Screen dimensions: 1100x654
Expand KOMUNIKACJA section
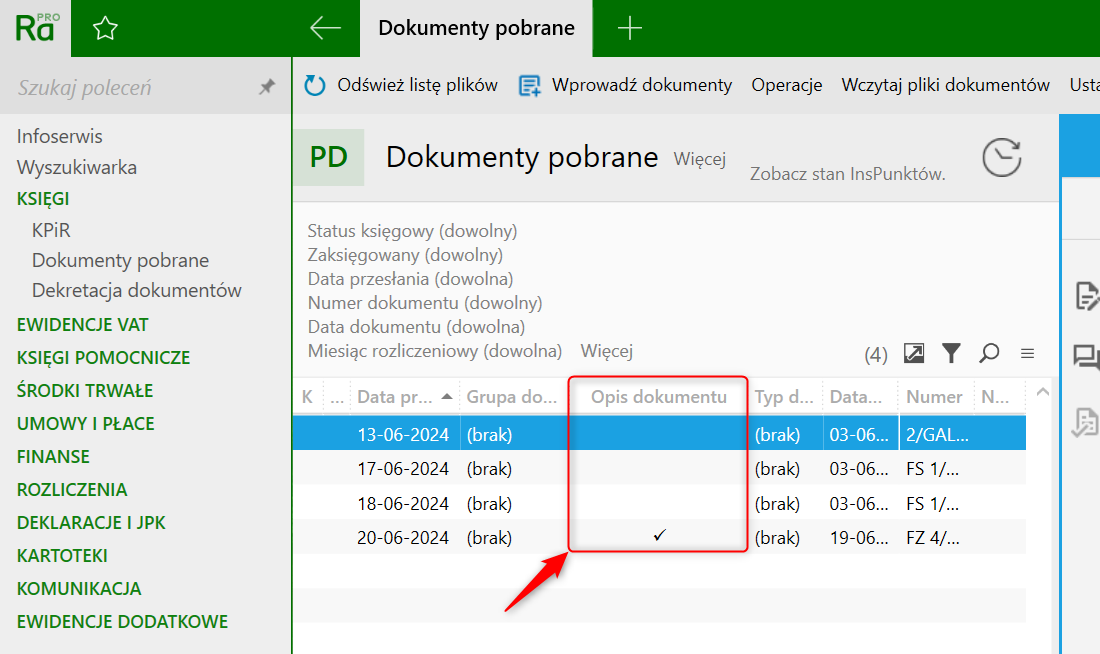(x=79, y=589)
